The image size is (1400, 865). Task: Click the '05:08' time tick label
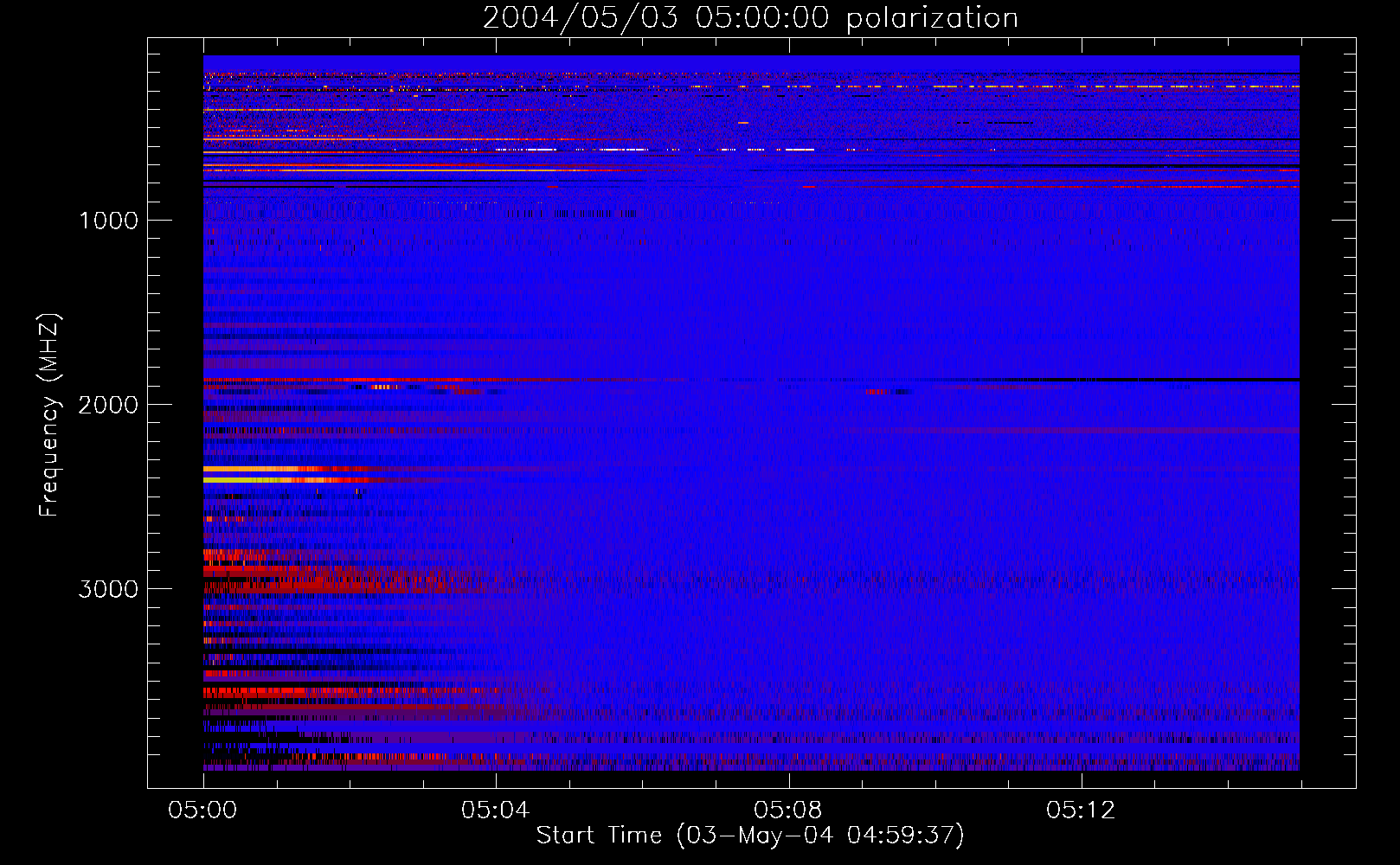[787, 811]
